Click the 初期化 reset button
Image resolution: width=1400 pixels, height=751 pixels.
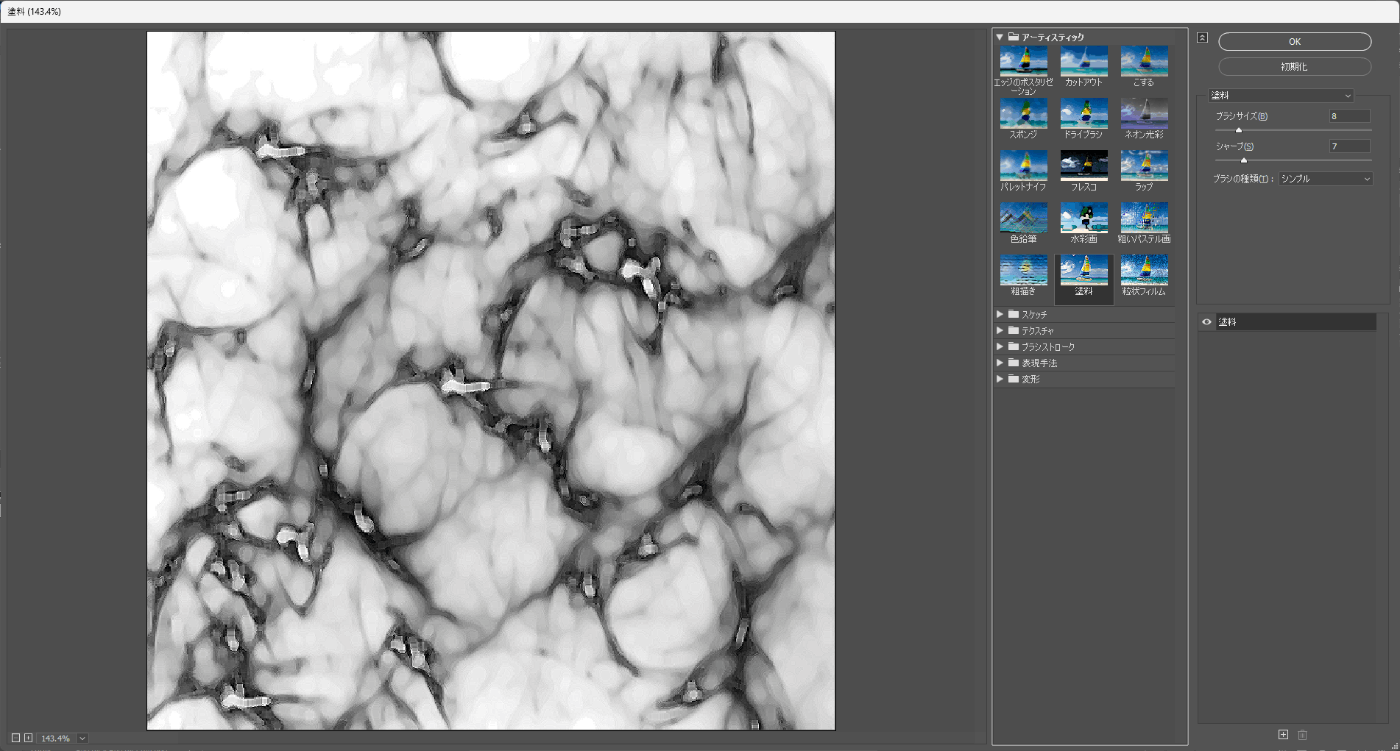pyautogui.click(x=1295, y=66)
